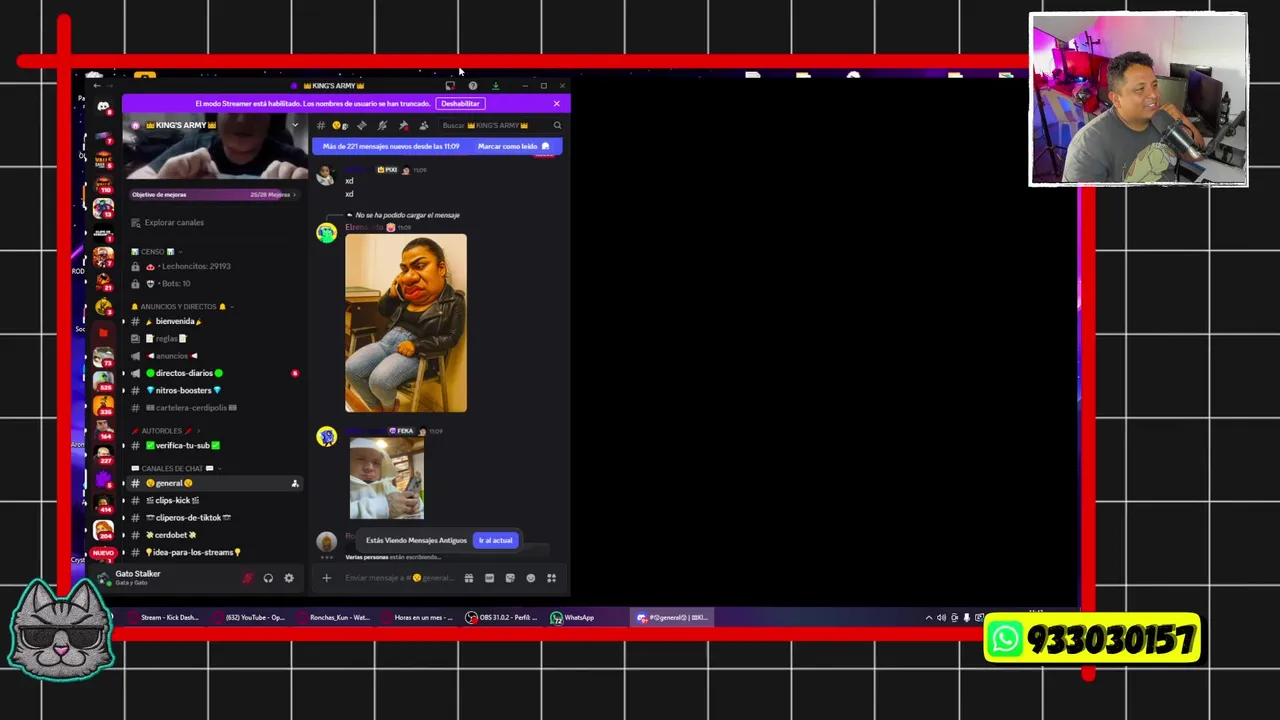Click plus attach button in message bar
The image size is (1280, 720).
pos(326,578)
